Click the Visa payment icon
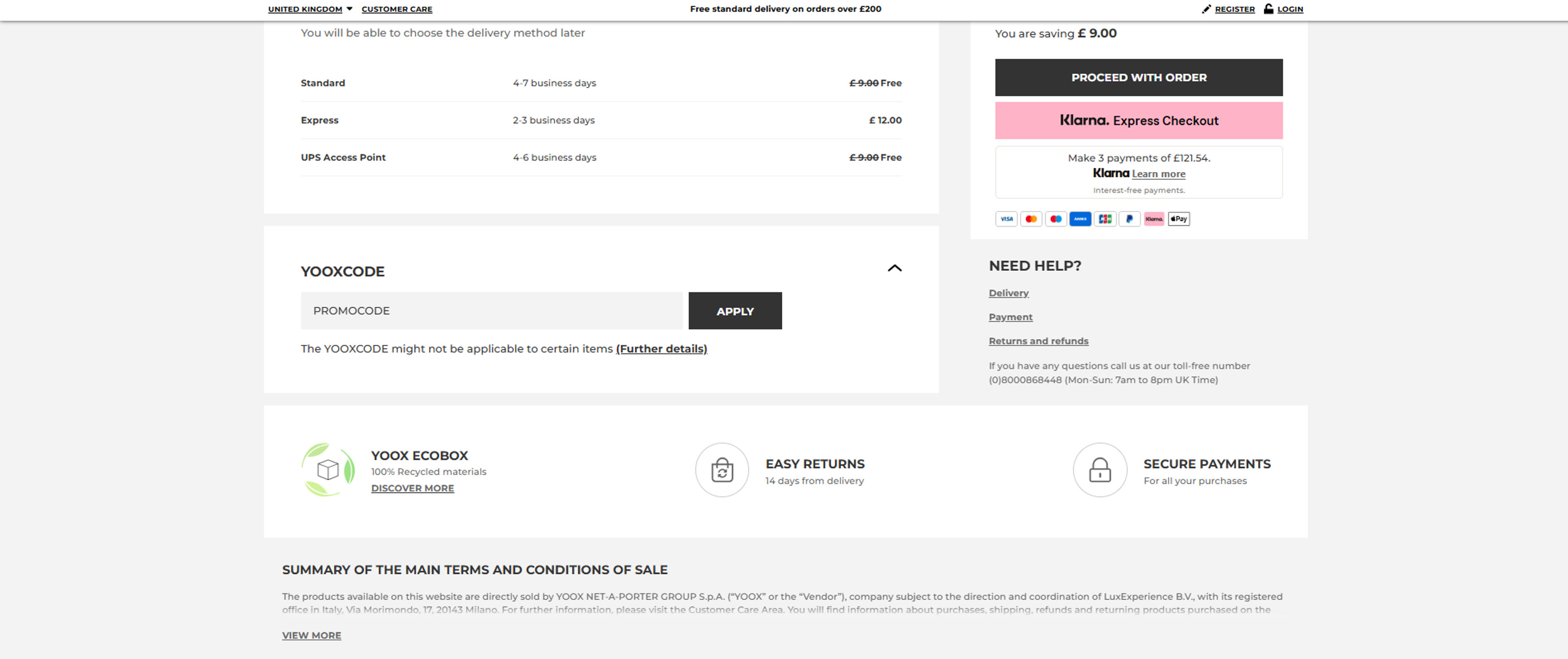Image resolution: width=1568 pixels, height=659 pixels. pos(1006,219)
